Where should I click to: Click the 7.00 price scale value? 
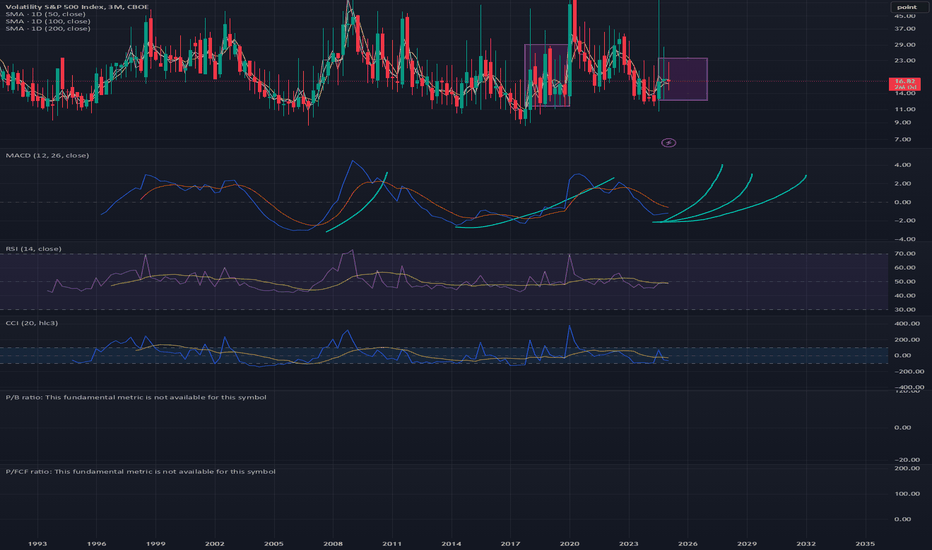coord(904,139)
